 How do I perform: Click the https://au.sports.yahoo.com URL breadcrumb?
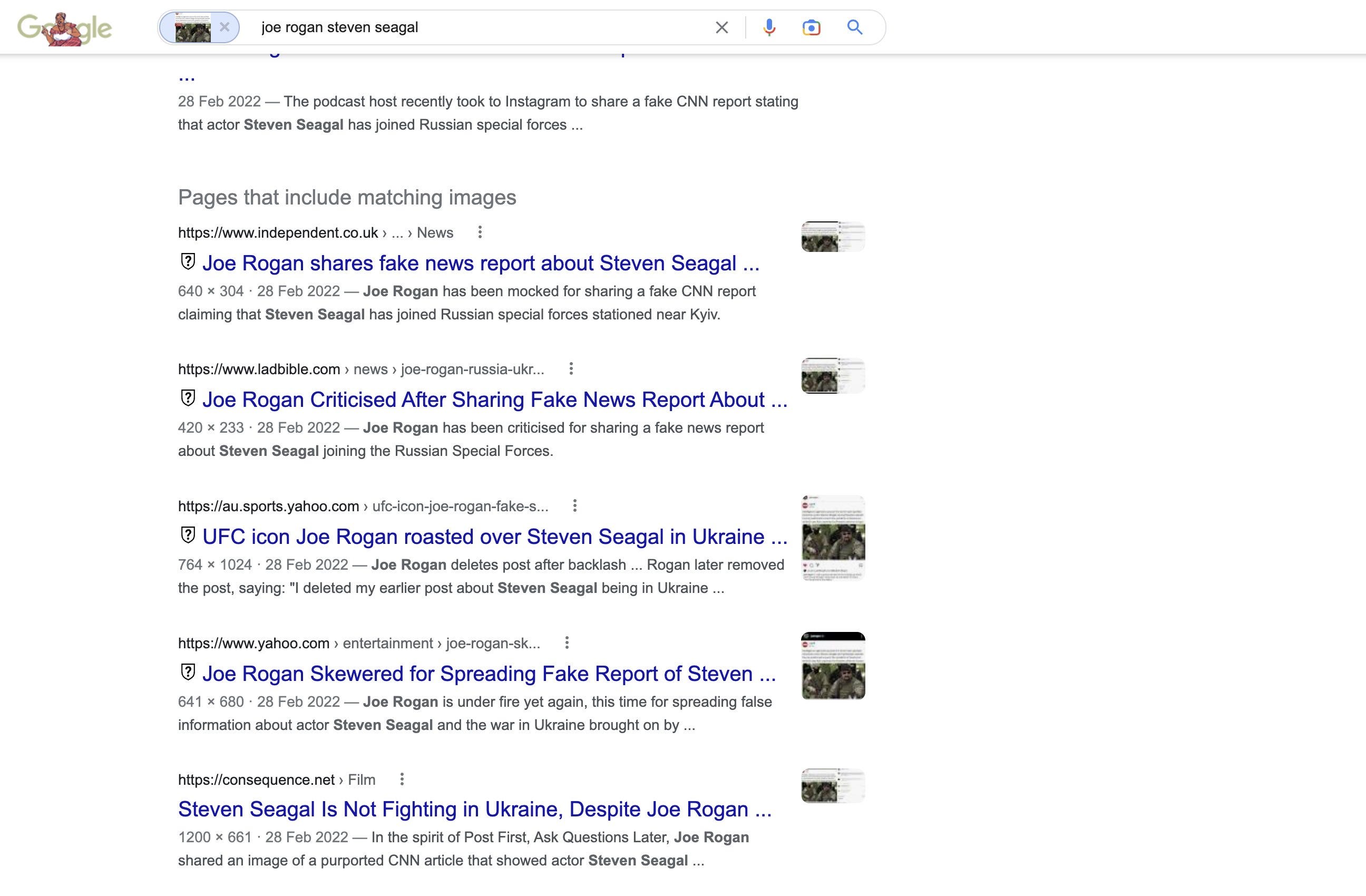tap(363, 505)
